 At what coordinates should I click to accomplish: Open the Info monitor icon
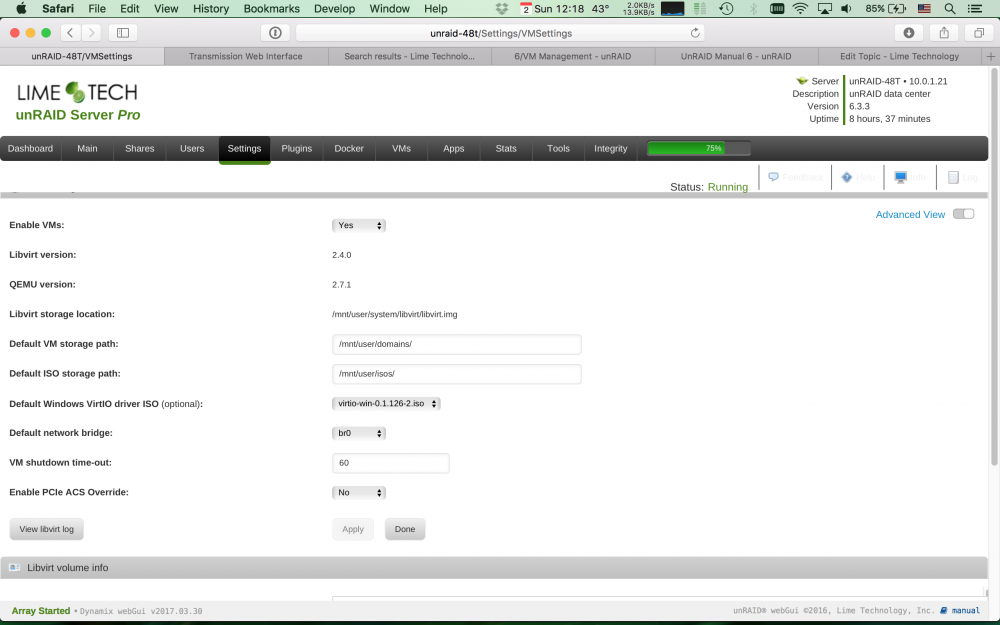tap(901, 177)
